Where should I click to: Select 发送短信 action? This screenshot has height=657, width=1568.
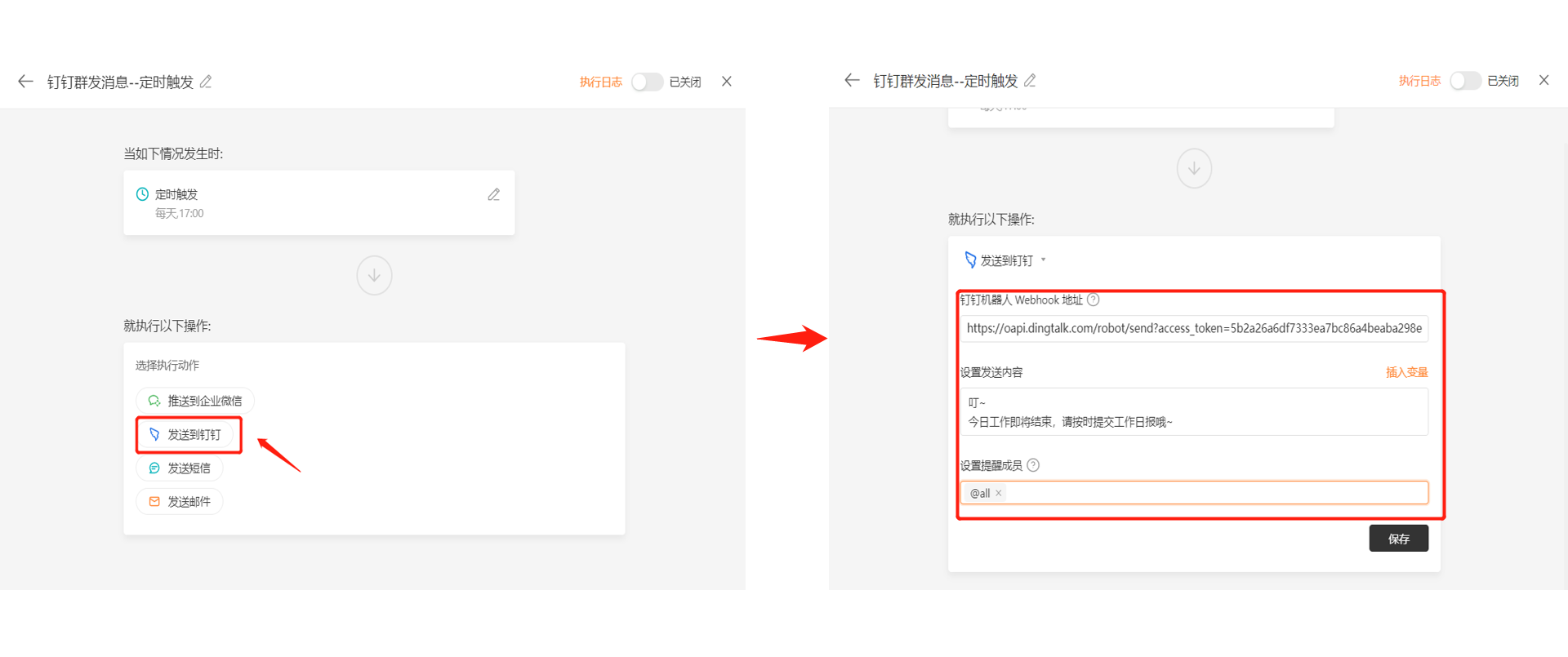coord(179,468)
